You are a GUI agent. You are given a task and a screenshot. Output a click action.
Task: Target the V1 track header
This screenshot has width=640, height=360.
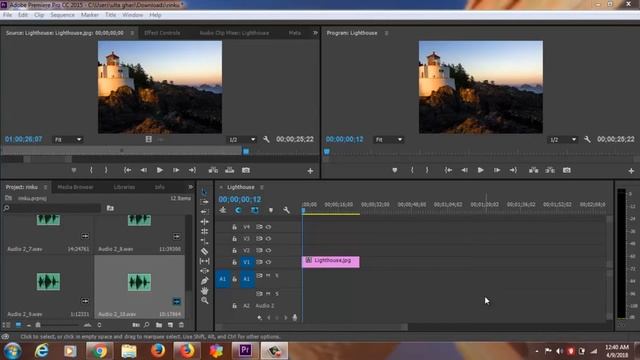click(247, 262)
